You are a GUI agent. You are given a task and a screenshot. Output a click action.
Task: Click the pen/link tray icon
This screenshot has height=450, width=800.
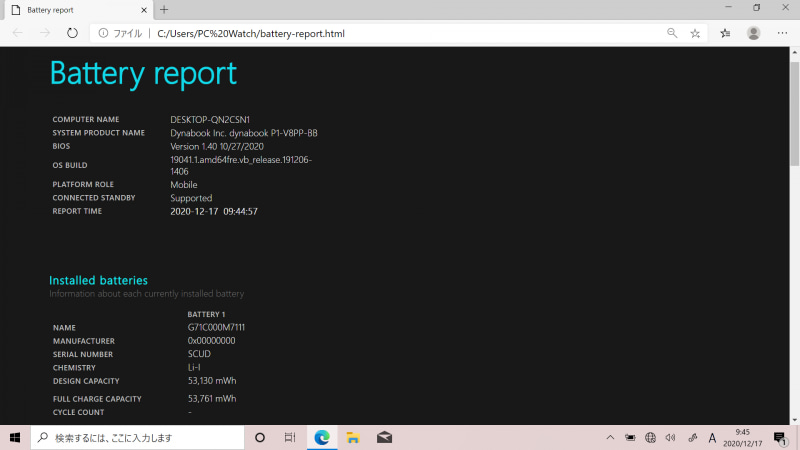pos(692,437)
